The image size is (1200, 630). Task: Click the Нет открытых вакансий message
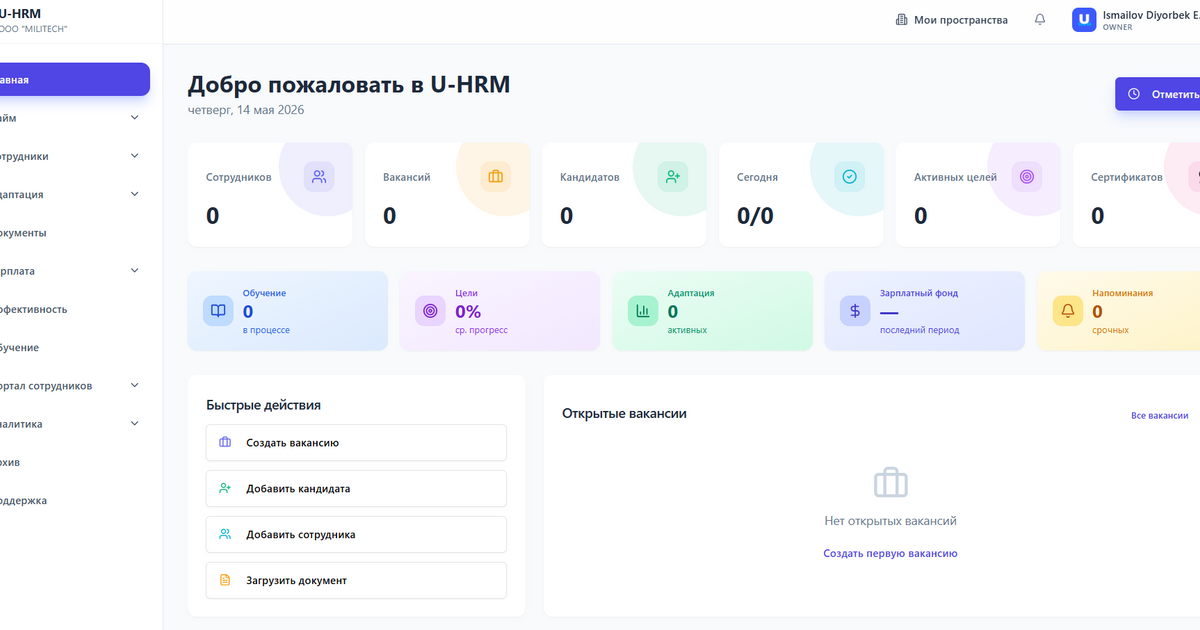(890, 521)
